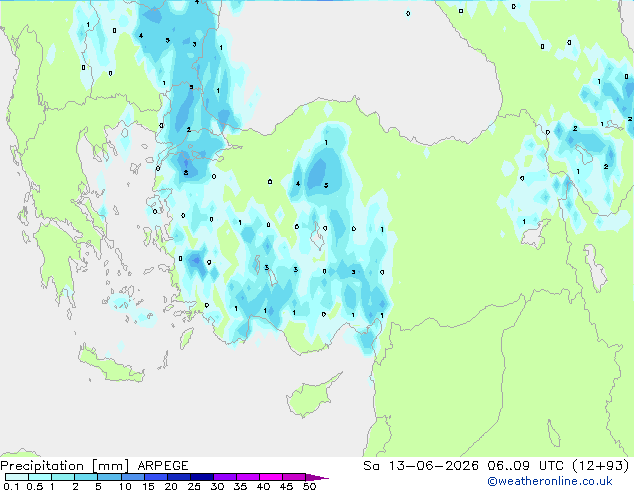Click the "(12+93)" forecast run text
634x490 pixels.
coord(601,466)
